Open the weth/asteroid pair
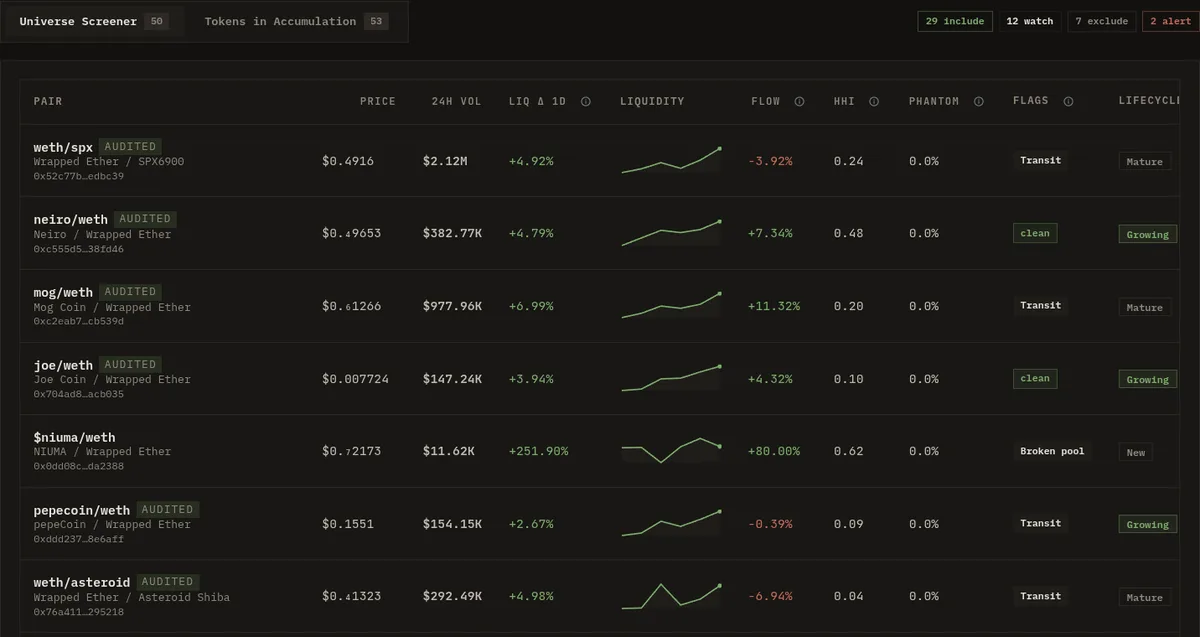The width and height of the screenshot is (1200, 637). 82,582
